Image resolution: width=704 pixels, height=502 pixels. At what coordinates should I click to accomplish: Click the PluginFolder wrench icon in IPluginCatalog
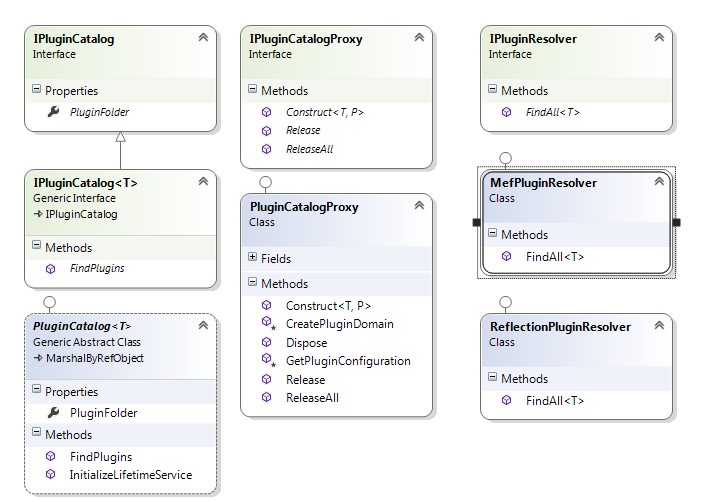[53, 111]
